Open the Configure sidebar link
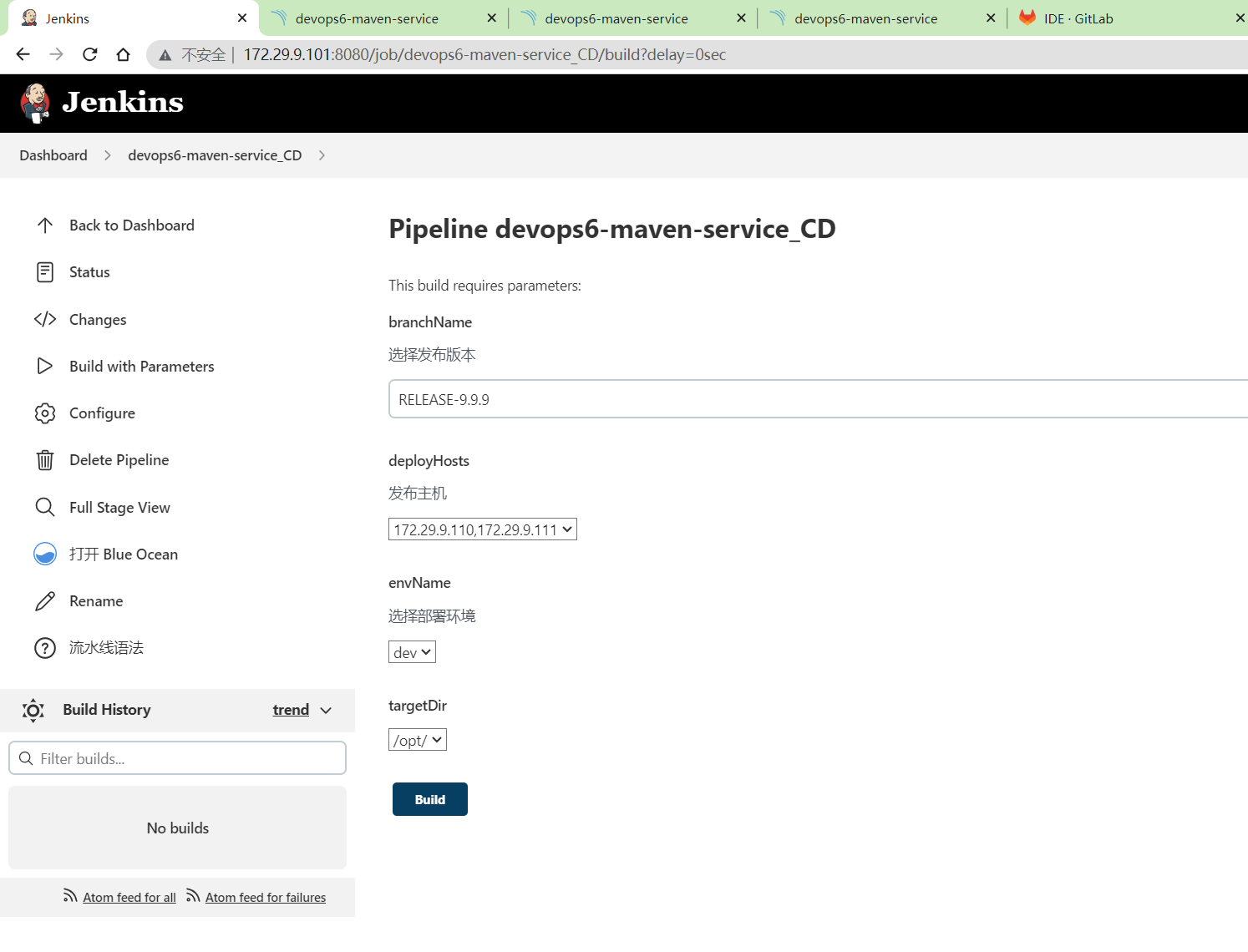The width and height of the screenshot is (1248, 952). [102, 413]
